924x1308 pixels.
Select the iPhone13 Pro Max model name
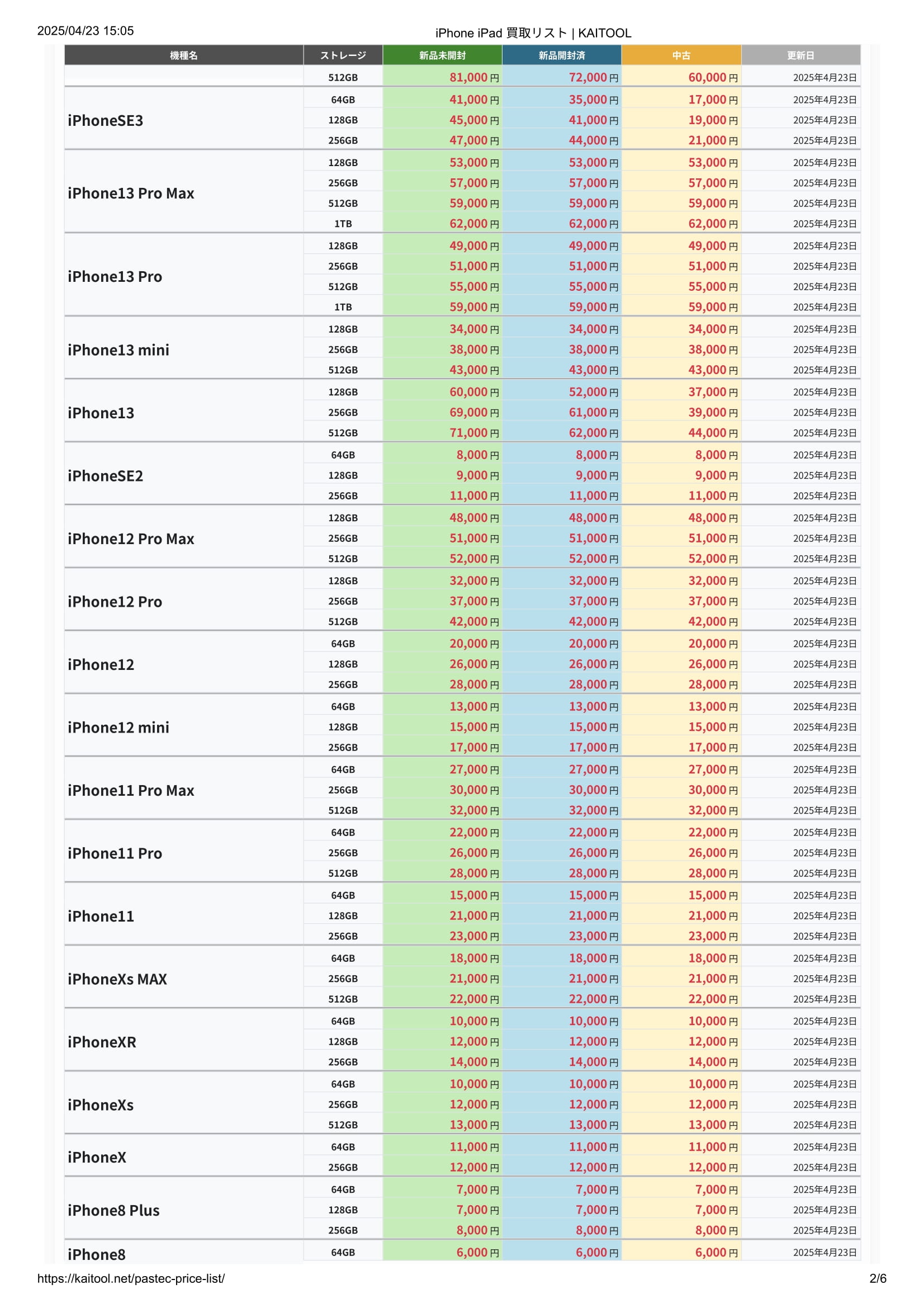coord(131,193)
